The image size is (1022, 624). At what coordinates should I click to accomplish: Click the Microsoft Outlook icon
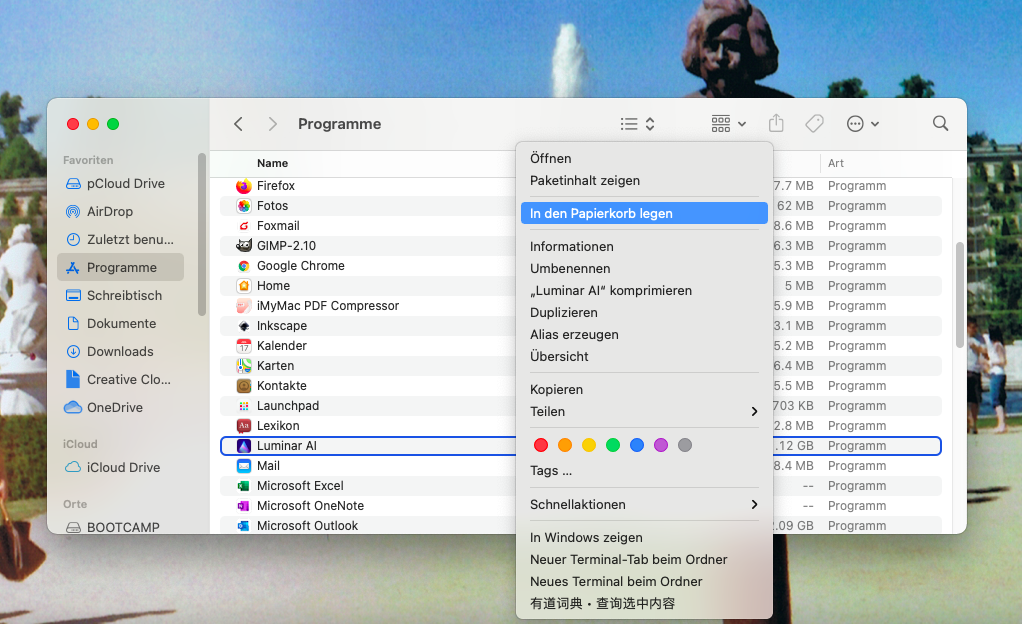244,526
